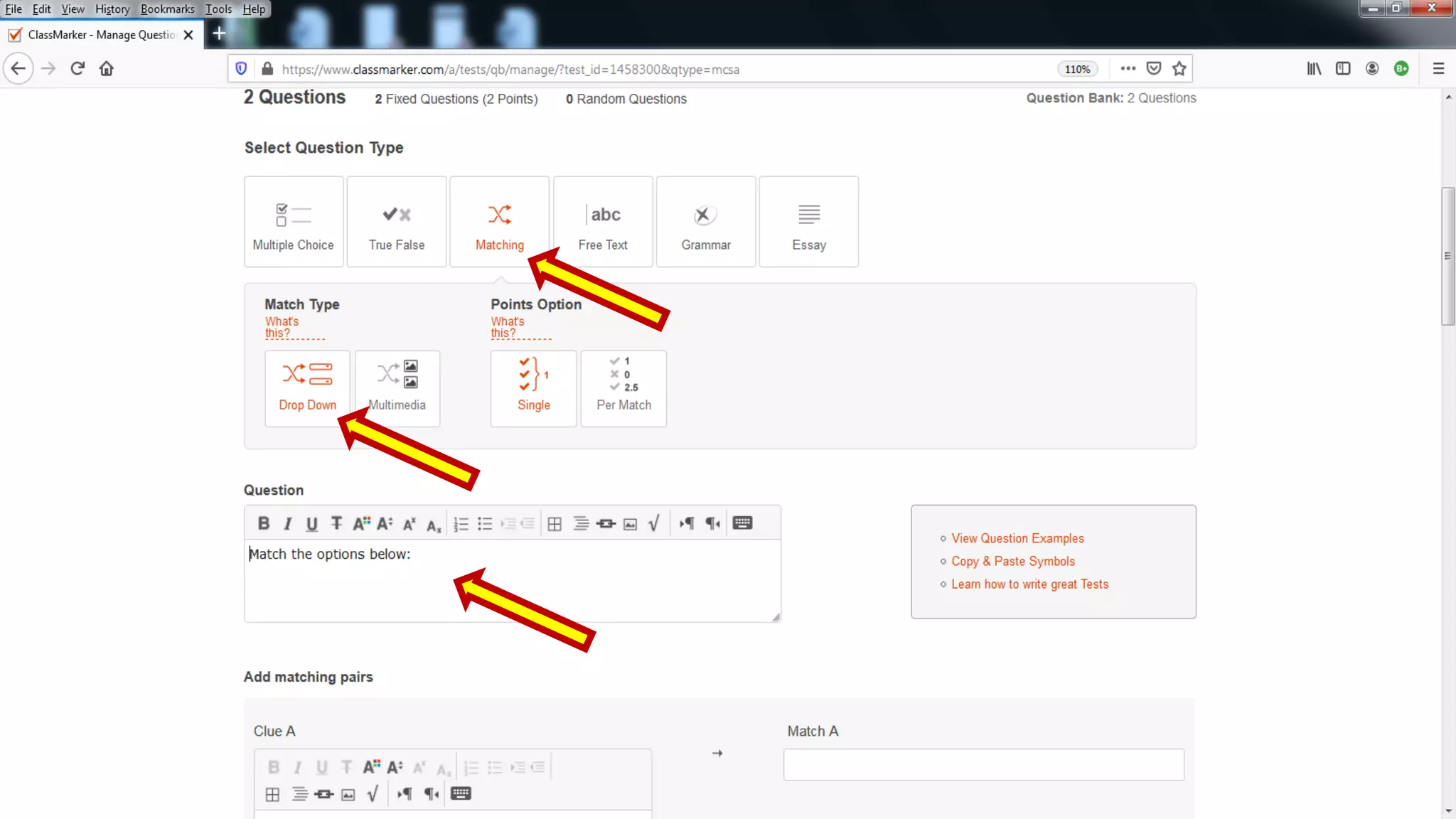Open the Bookmarks menu
Screen dimensions: 1456x819
tap(167, 9)
